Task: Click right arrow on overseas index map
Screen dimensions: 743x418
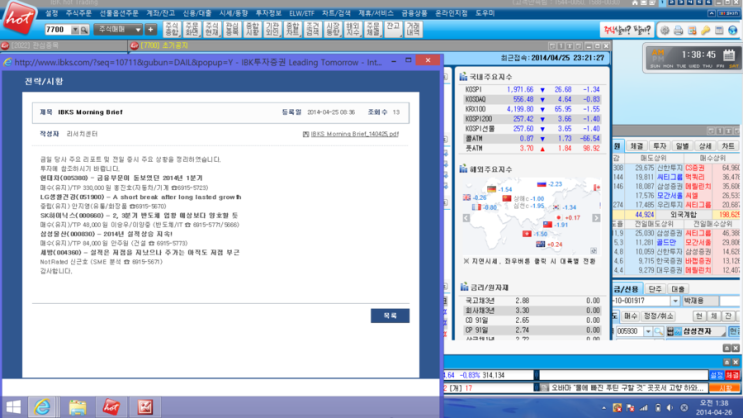Action: (596, 218)
